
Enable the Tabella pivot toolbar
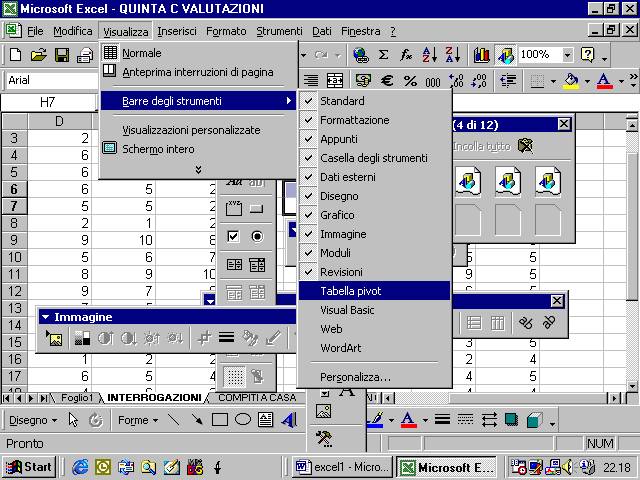tap(375, 291)
